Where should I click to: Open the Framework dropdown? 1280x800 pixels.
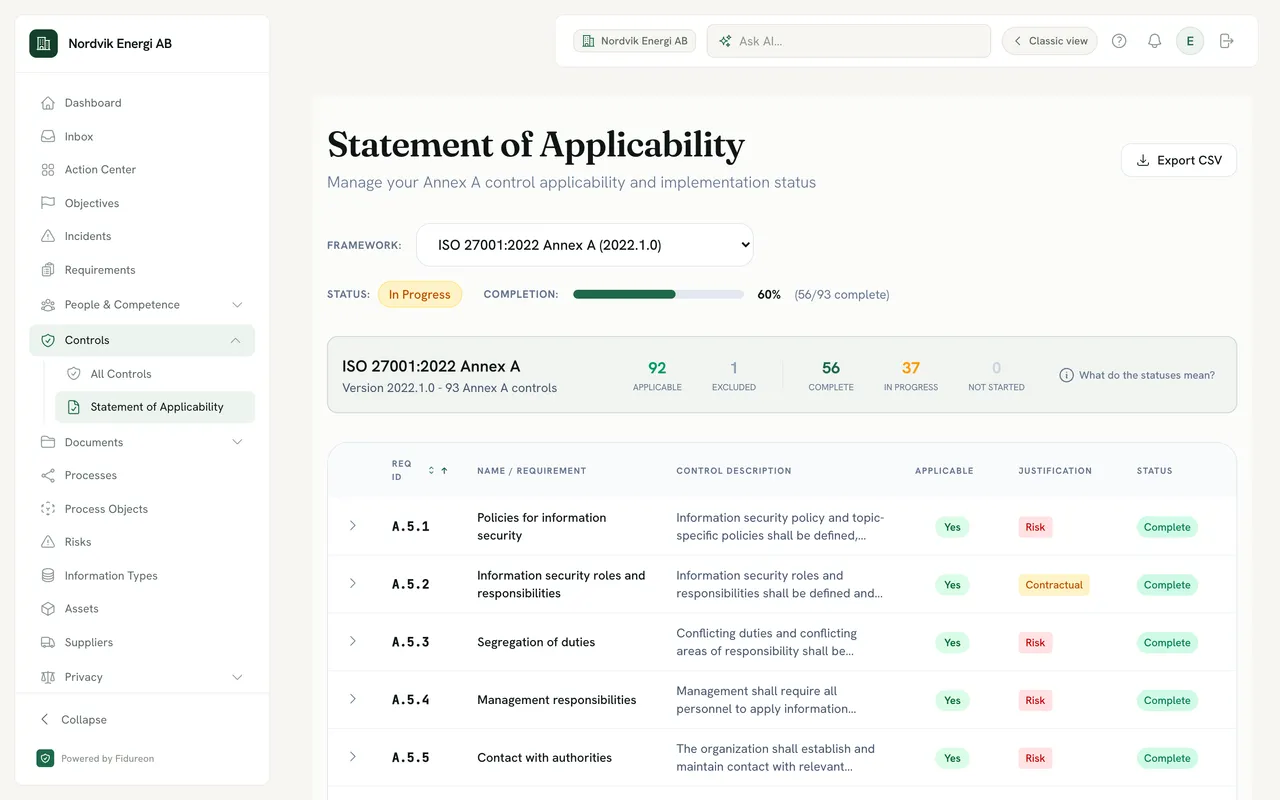[584, 245]
